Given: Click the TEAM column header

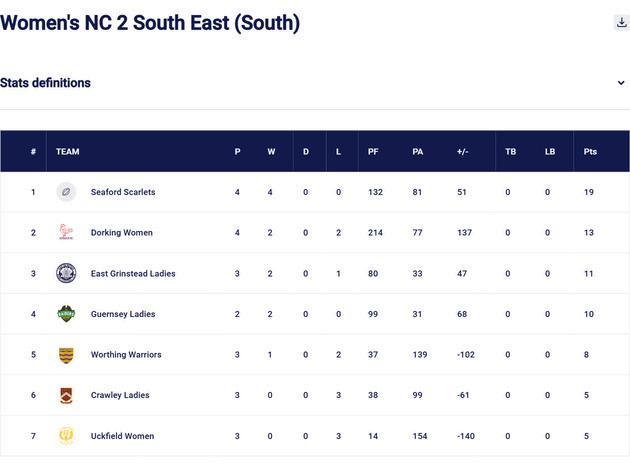Looking at the screenshot, I should point(68,152).
